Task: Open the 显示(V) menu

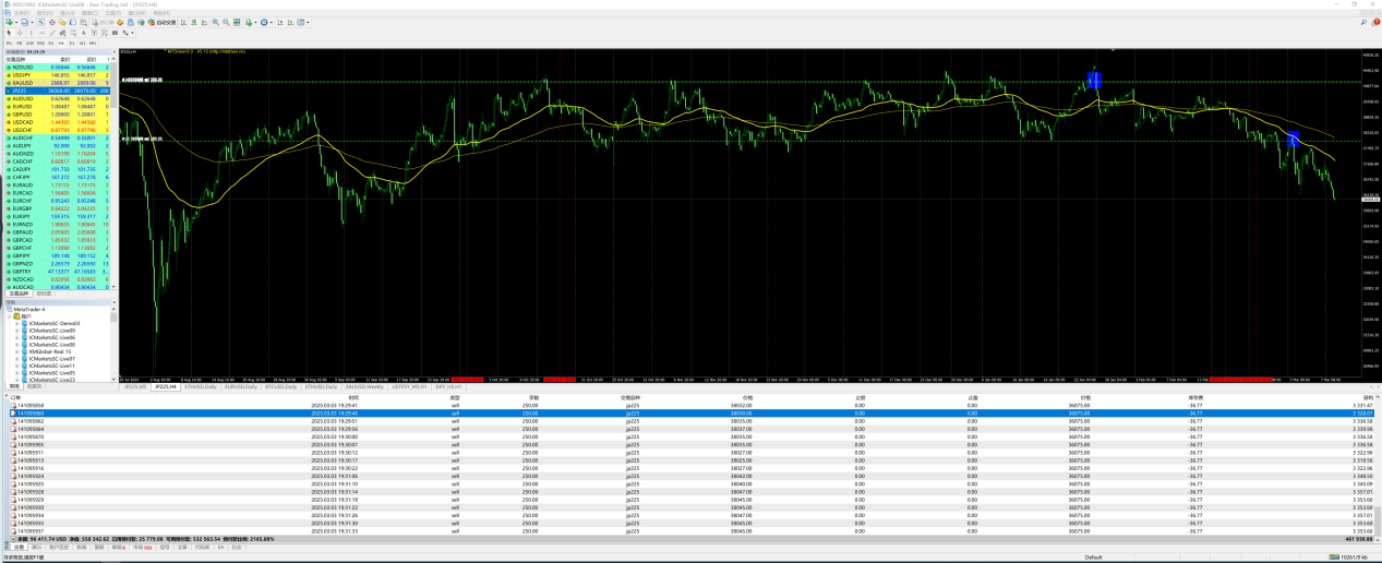Action: 45,13
